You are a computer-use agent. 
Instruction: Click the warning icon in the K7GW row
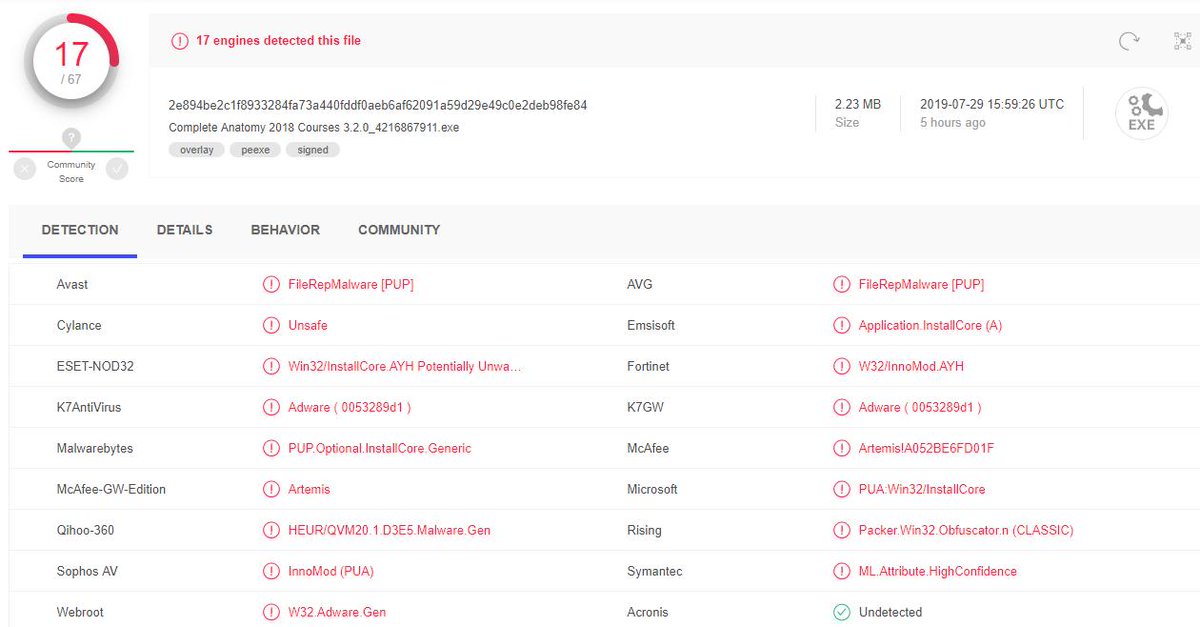click(x=842, y=408)
